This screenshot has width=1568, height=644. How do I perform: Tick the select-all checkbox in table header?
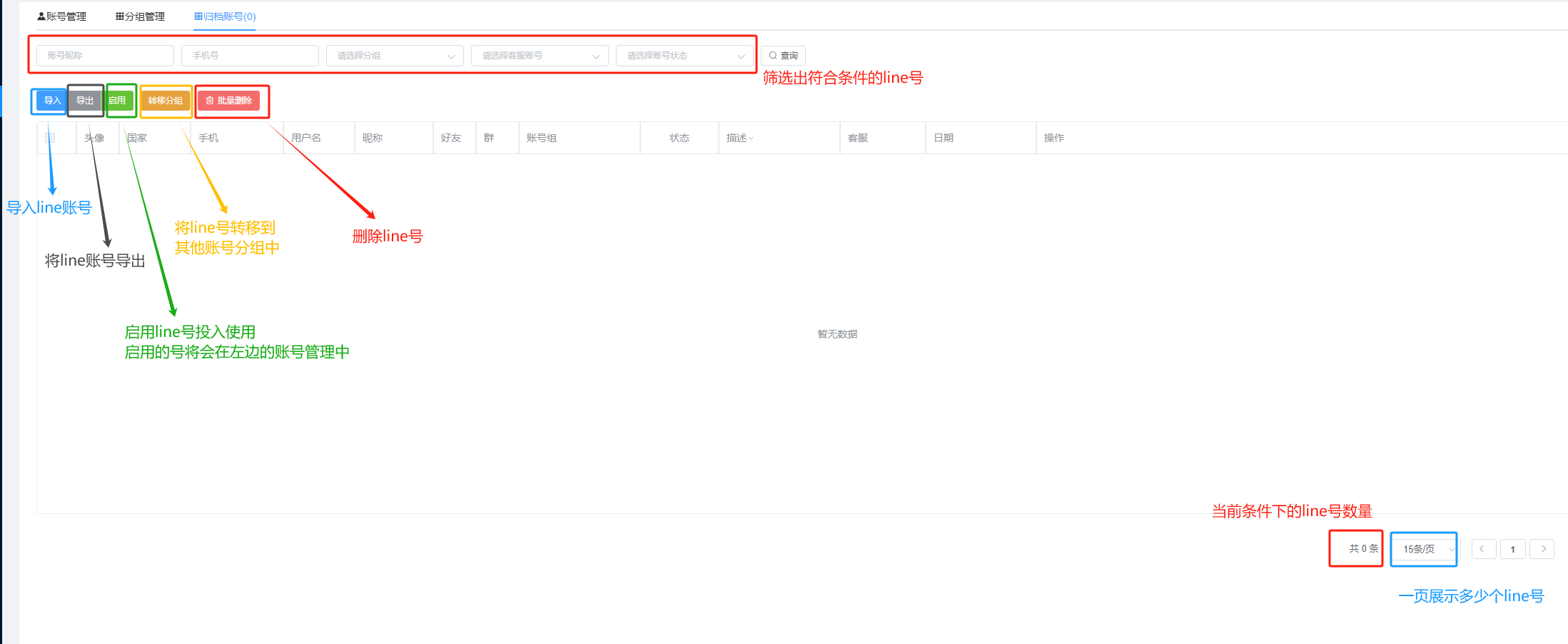click(50, 138)
